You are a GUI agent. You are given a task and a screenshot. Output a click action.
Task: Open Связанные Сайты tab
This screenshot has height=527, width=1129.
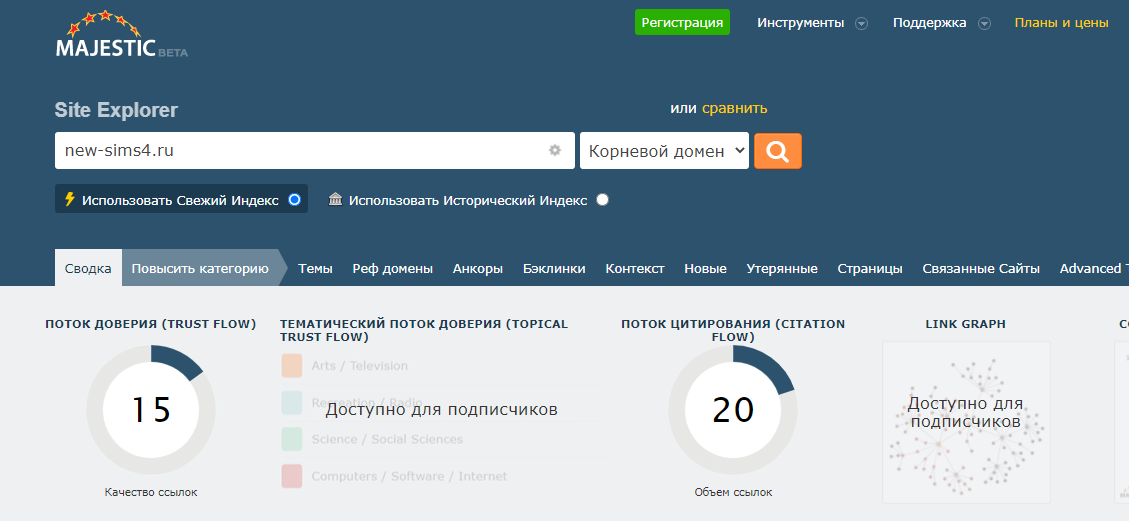[981, 269]
